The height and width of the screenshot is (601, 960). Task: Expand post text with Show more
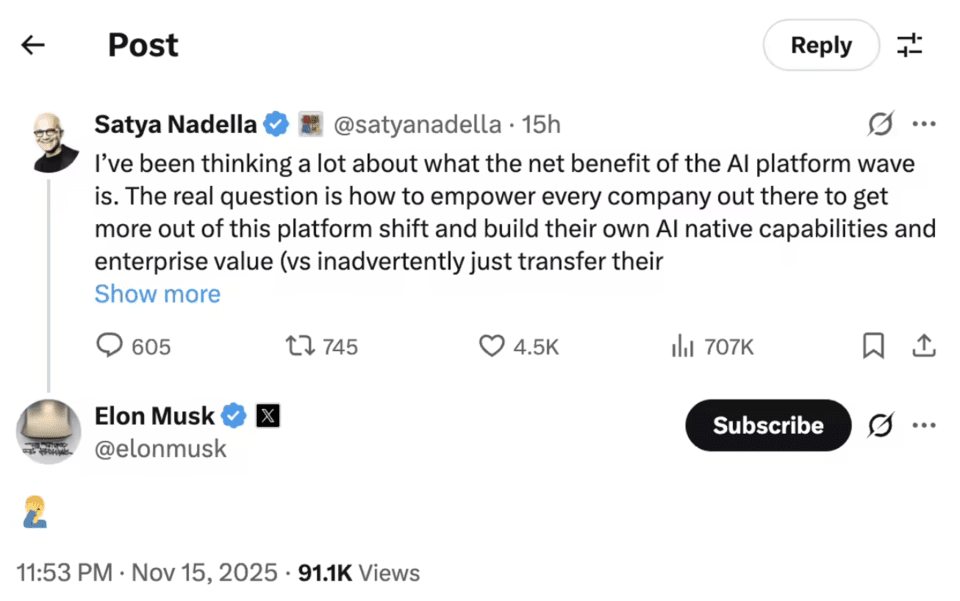tap(157, 294)
